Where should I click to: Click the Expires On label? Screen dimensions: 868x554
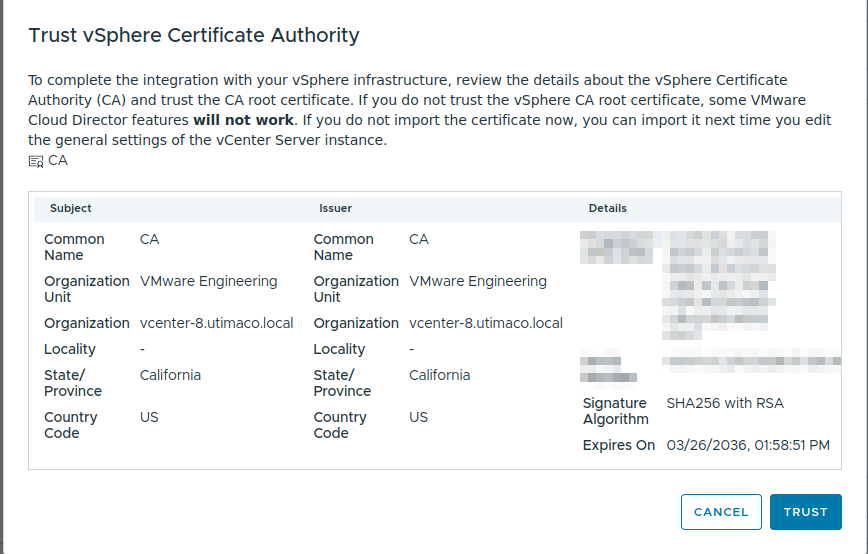[x=619, y=446]
